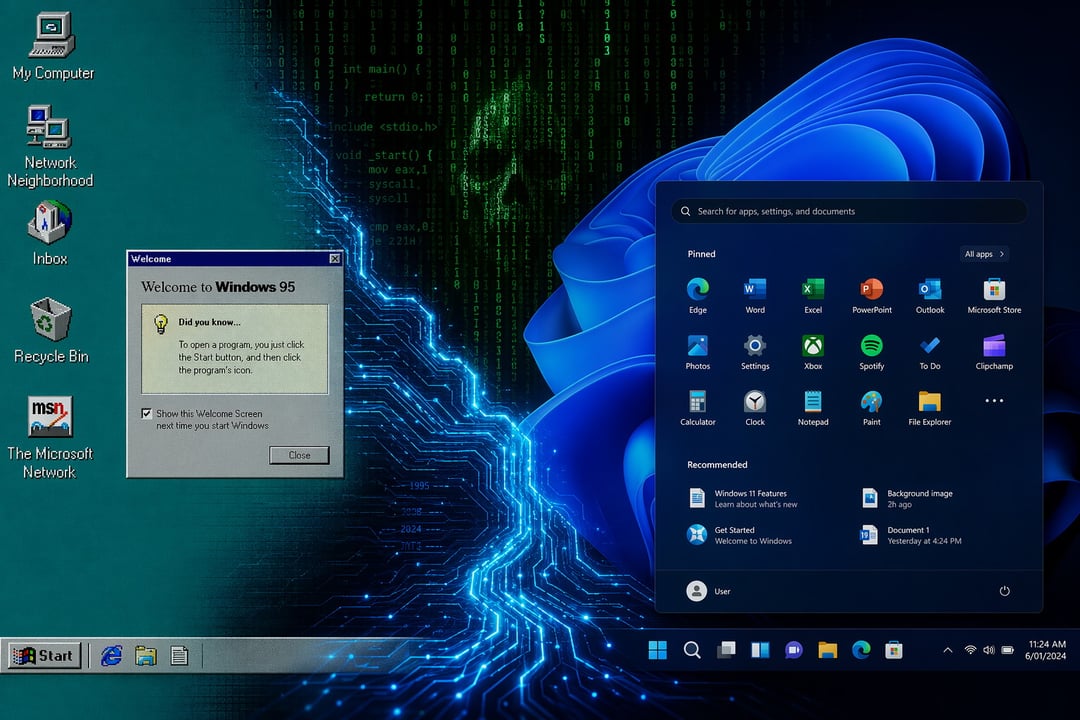Open Edge on Windows 11 taskbar
1080x720 pixels.
pos(861,650)
